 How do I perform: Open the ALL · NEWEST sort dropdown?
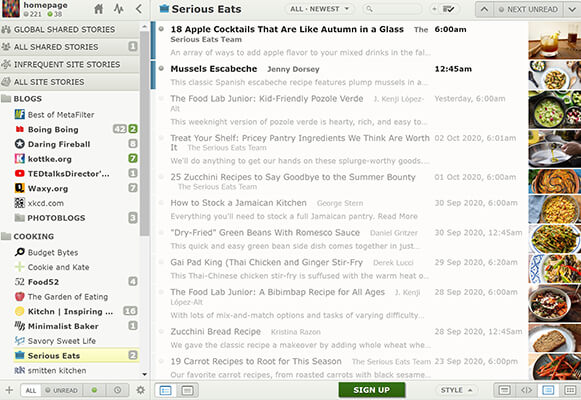point(319,9)
